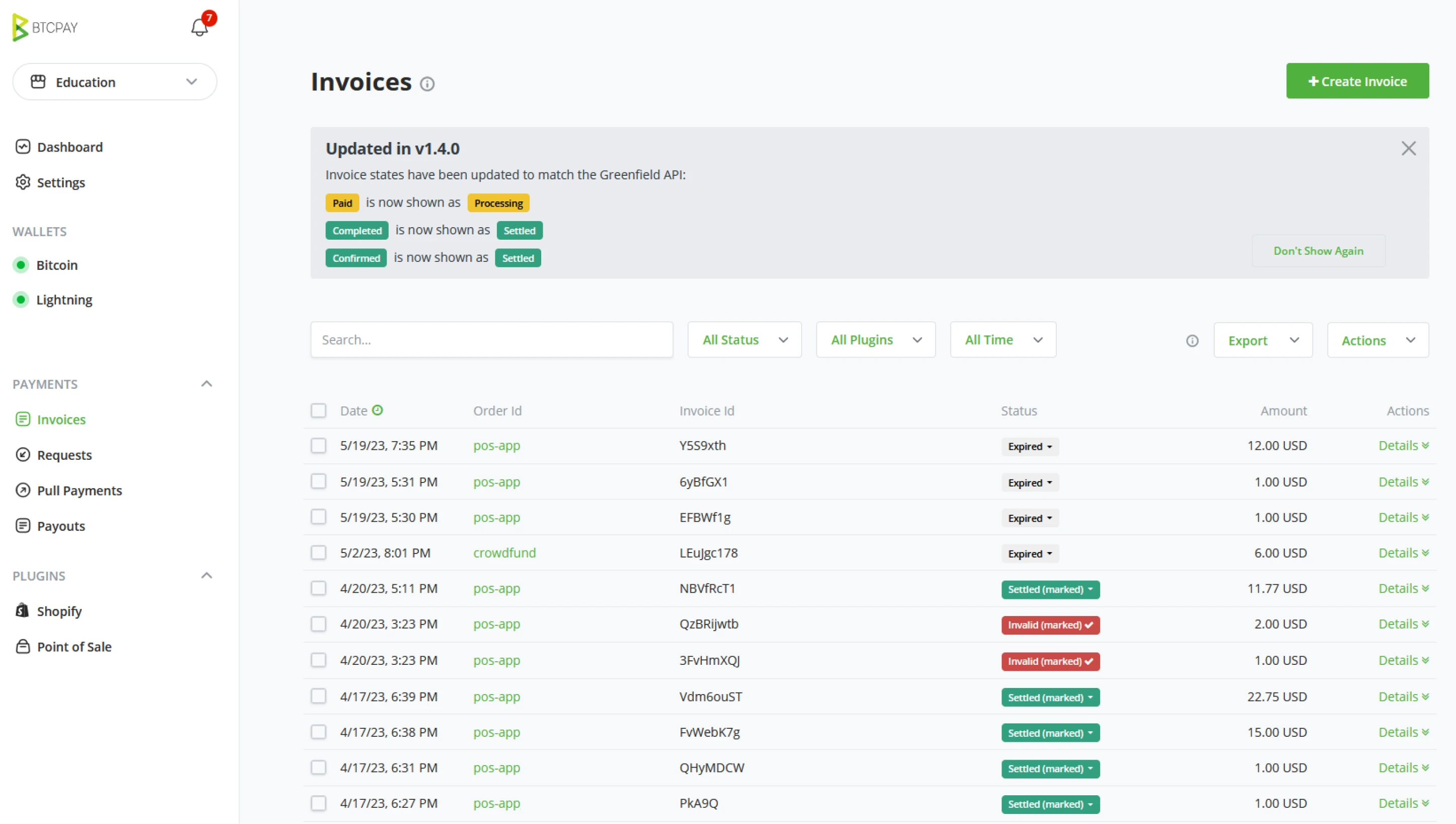The height and width of the screenshot is (824, 1456).
Task: Open Payouts from sidebar
Action: tap(60, 526)
